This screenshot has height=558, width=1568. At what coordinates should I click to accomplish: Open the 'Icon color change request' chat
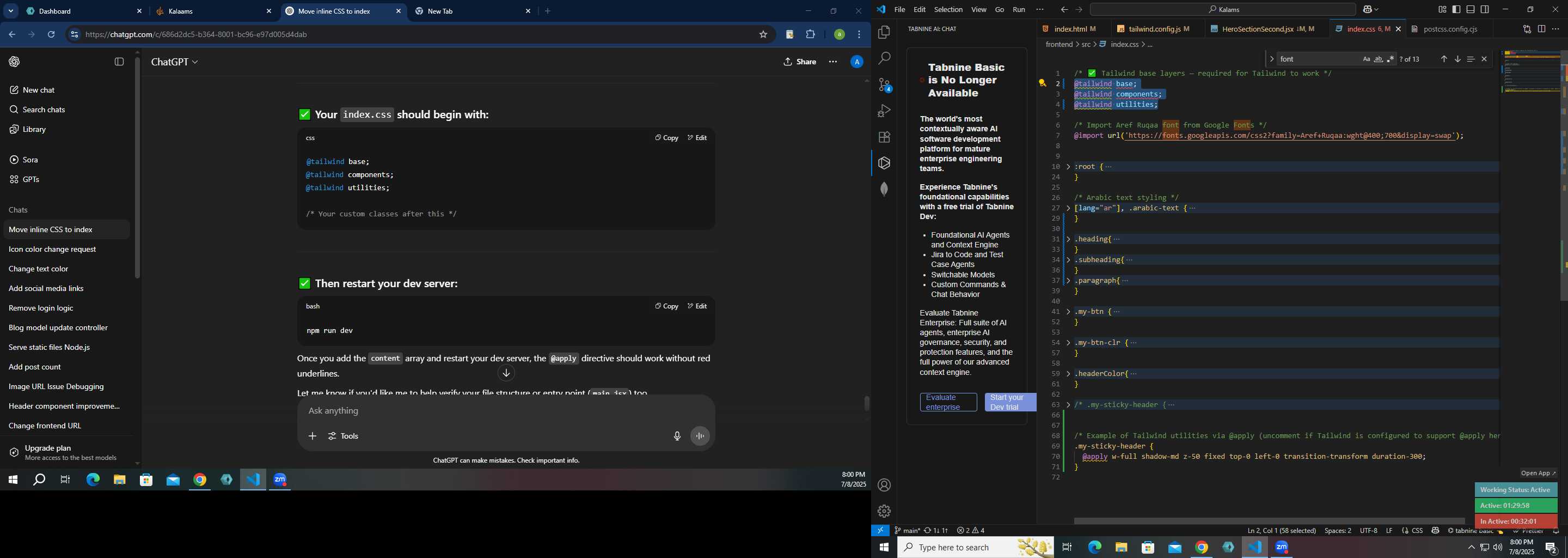click(x=66, y=250)
